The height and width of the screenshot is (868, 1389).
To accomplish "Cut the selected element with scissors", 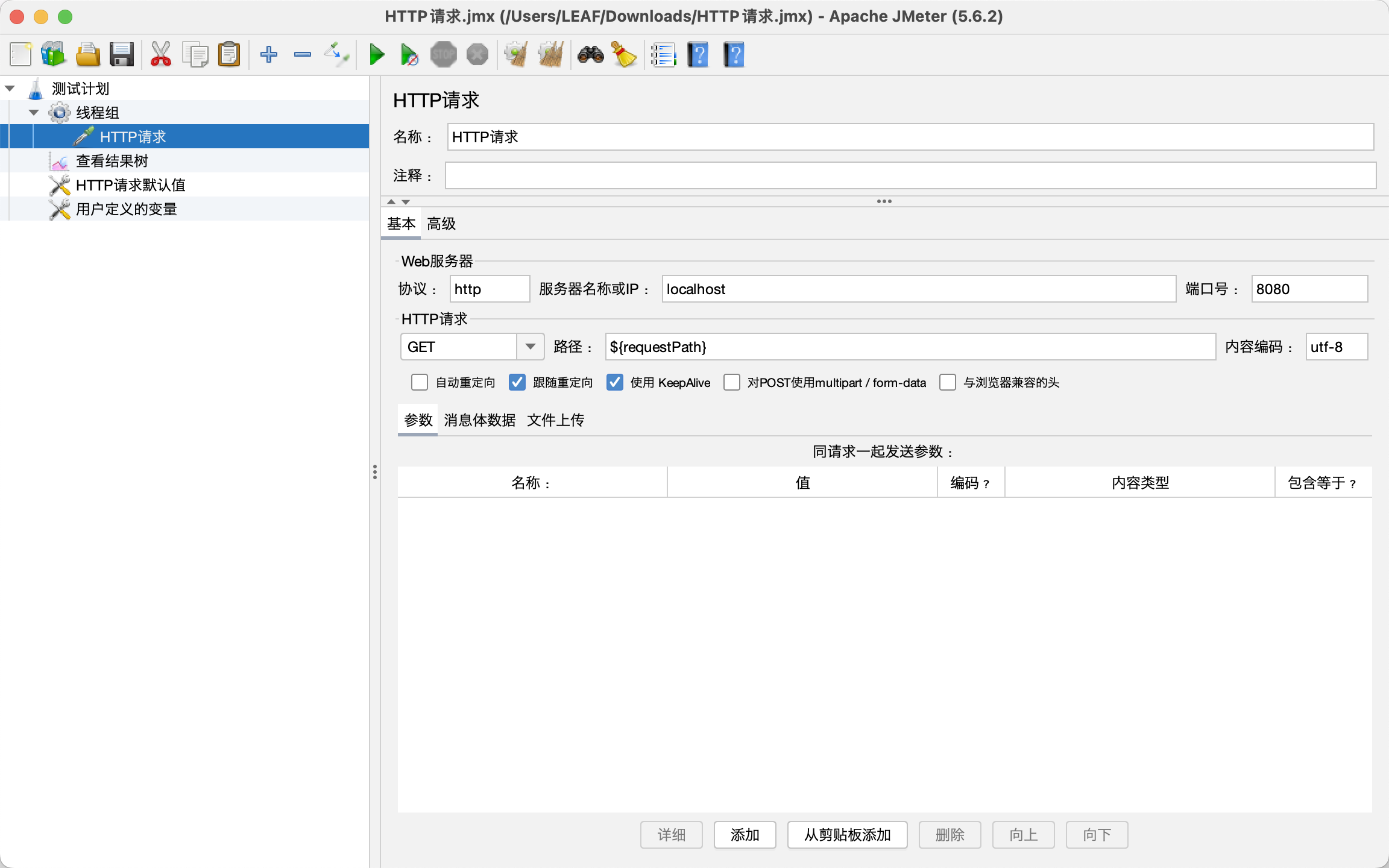I will coord(161,55).
